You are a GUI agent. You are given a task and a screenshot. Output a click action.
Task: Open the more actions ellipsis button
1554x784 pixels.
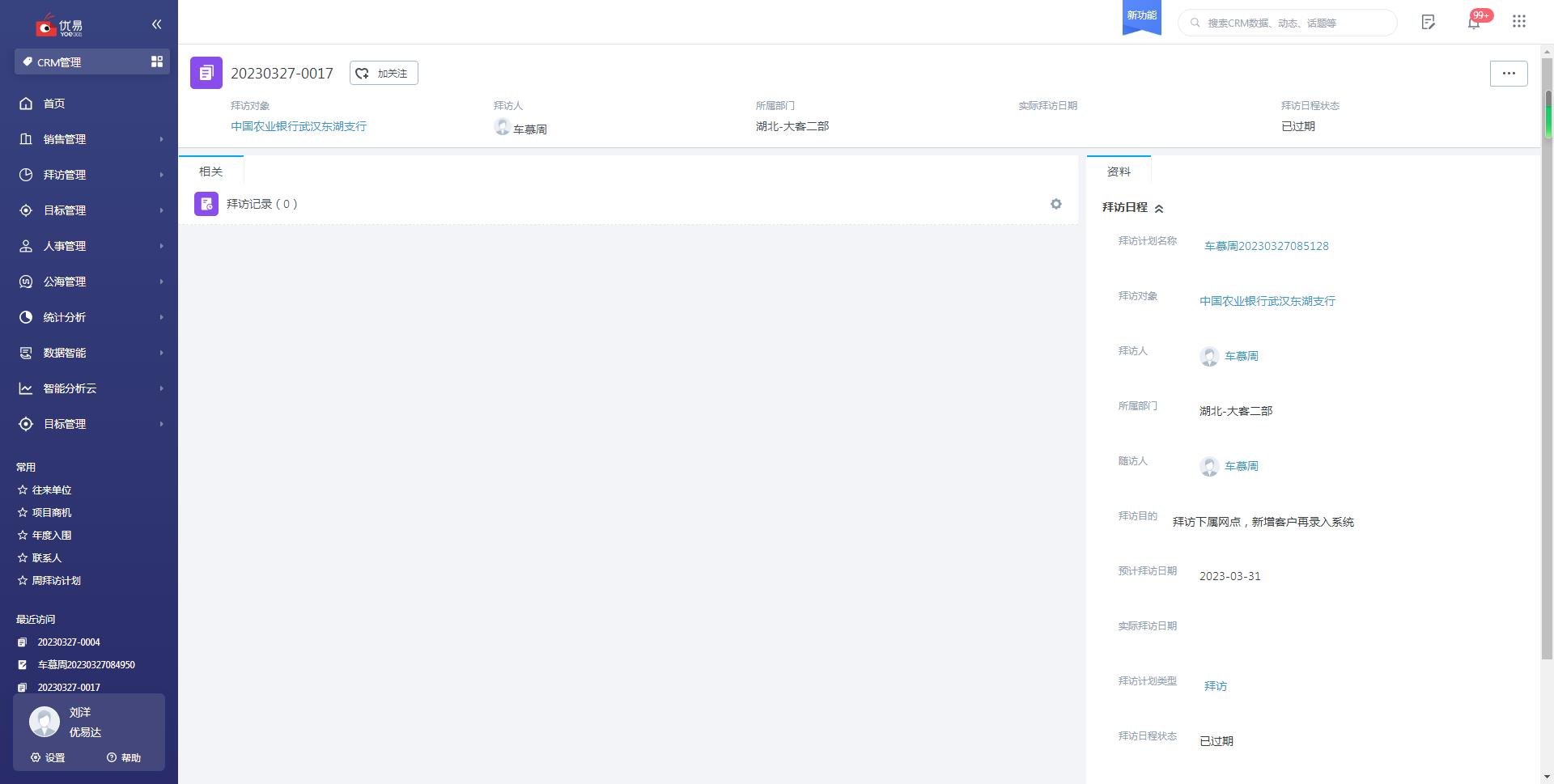point(1508,74)
